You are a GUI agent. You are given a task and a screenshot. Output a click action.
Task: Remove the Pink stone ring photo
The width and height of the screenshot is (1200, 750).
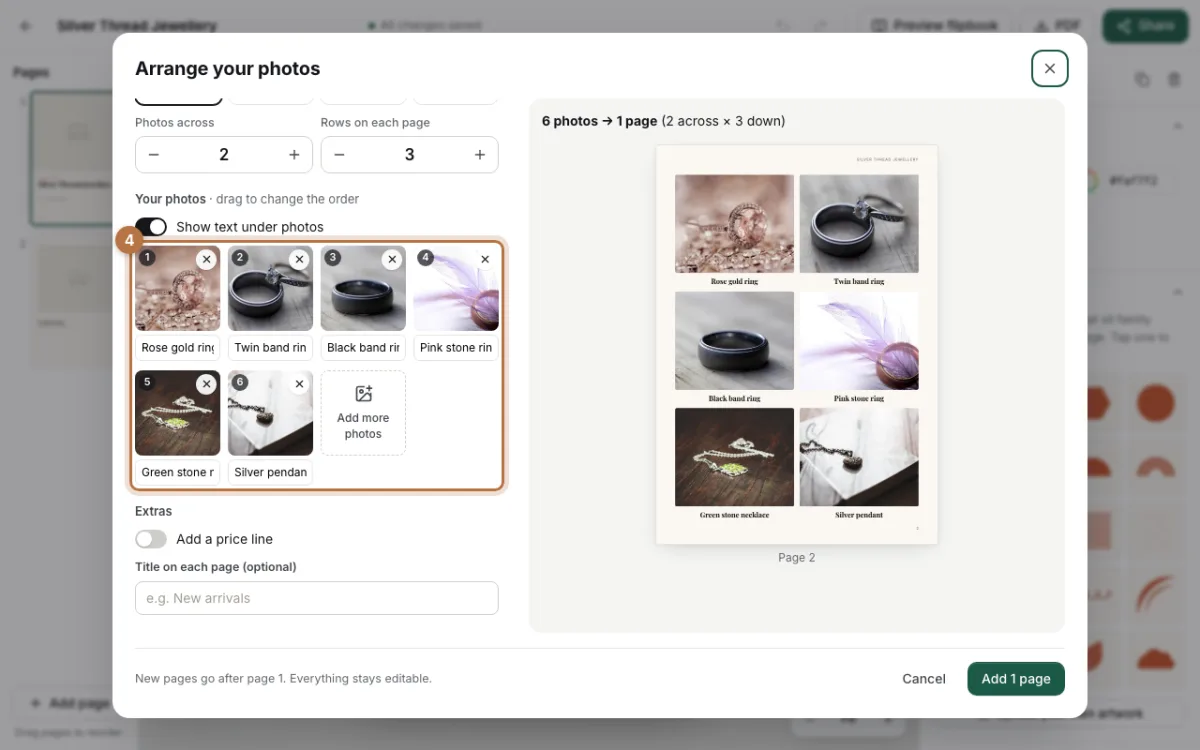pos(485,260)
